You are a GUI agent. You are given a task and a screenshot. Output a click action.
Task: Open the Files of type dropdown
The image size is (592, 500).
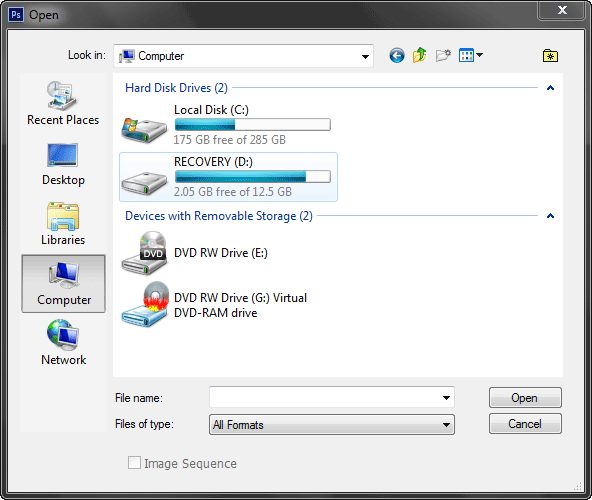[331, 424]
